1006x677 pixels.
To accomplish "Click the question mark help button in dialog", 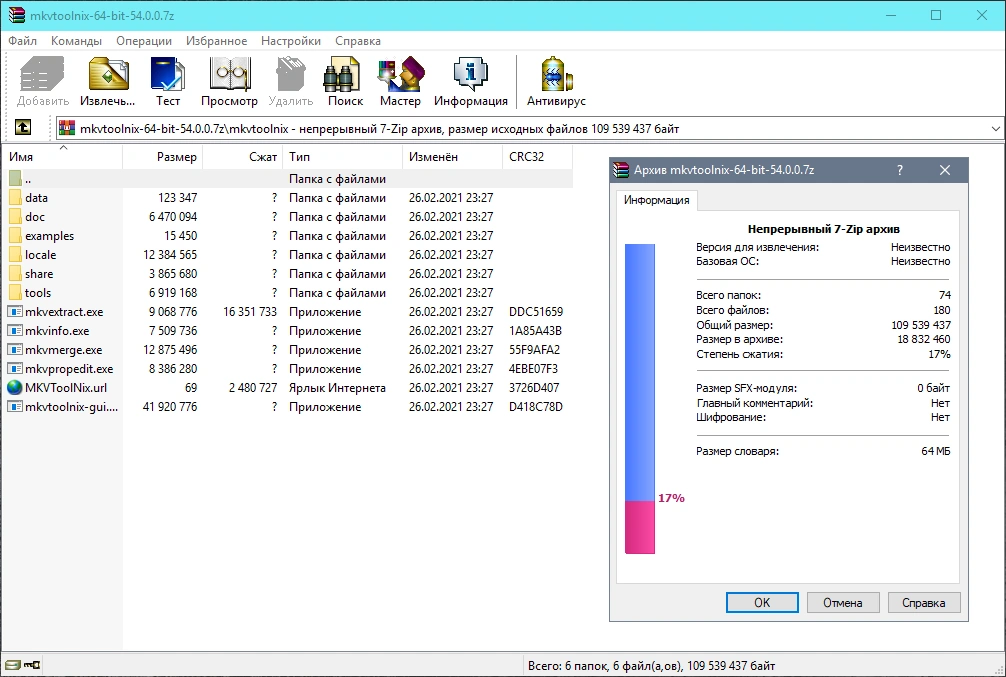I will [x=899, y=170].
